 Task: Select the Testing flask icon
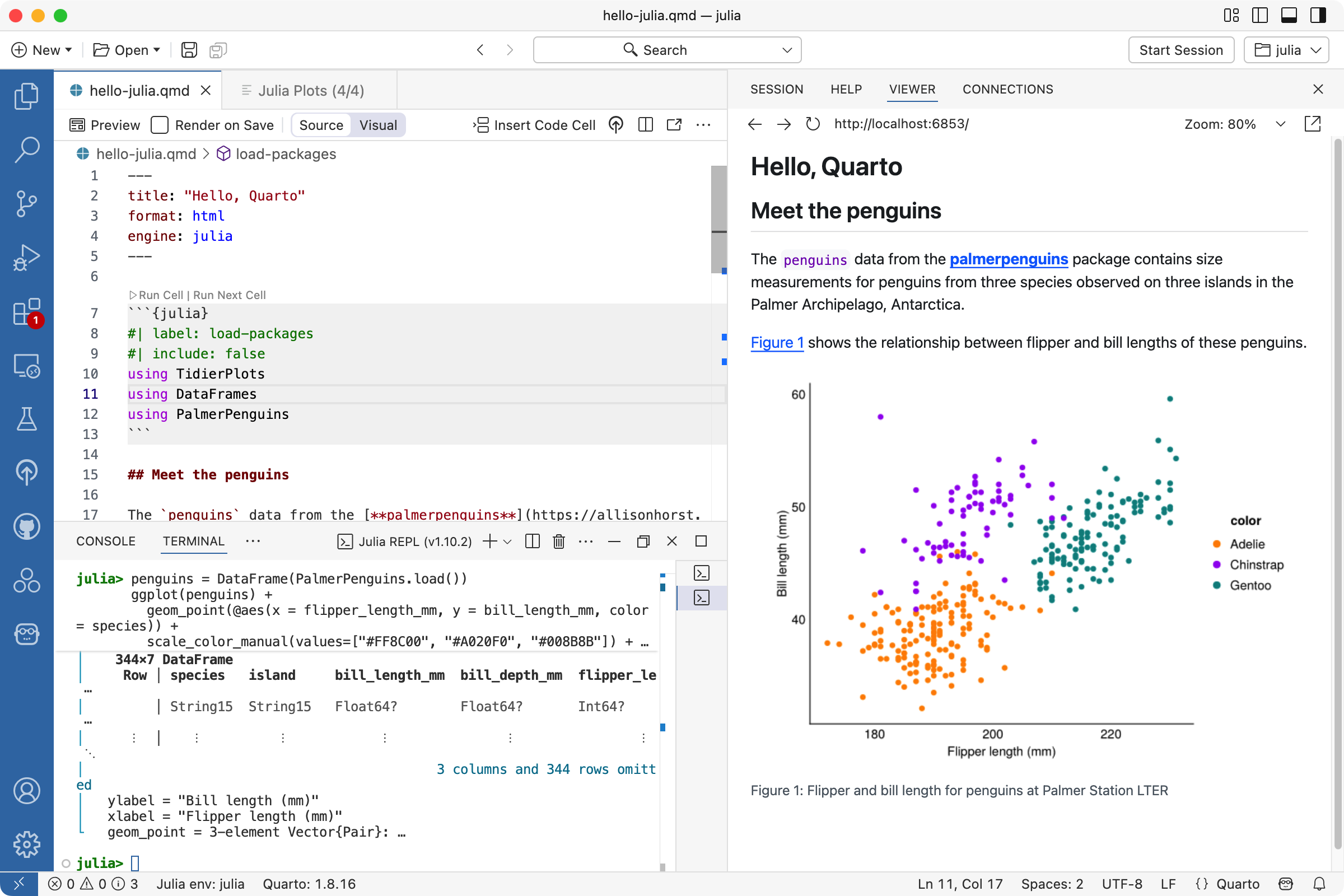pyautogui.click(x=26, y=419)
